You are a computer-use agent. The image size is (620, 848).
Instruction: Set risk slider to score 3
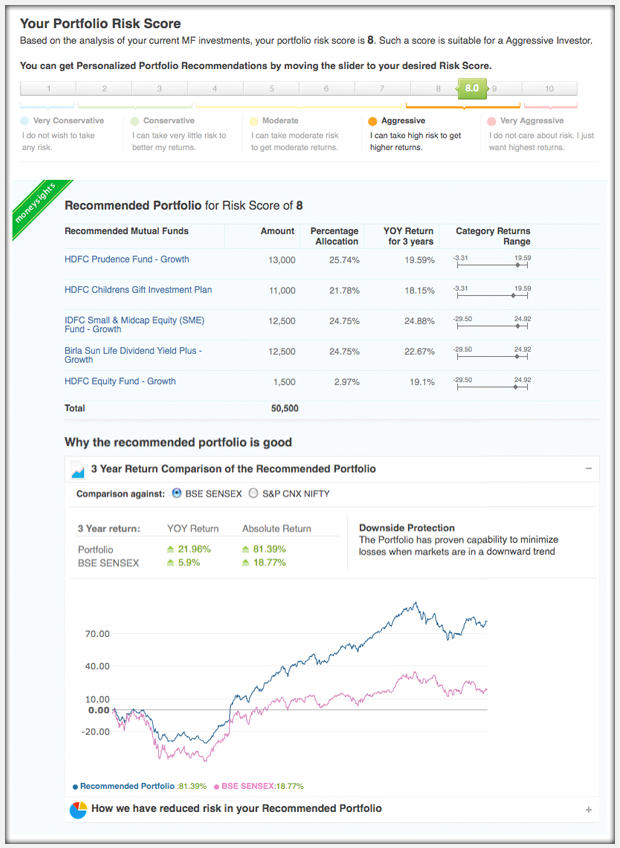point(160,88)
